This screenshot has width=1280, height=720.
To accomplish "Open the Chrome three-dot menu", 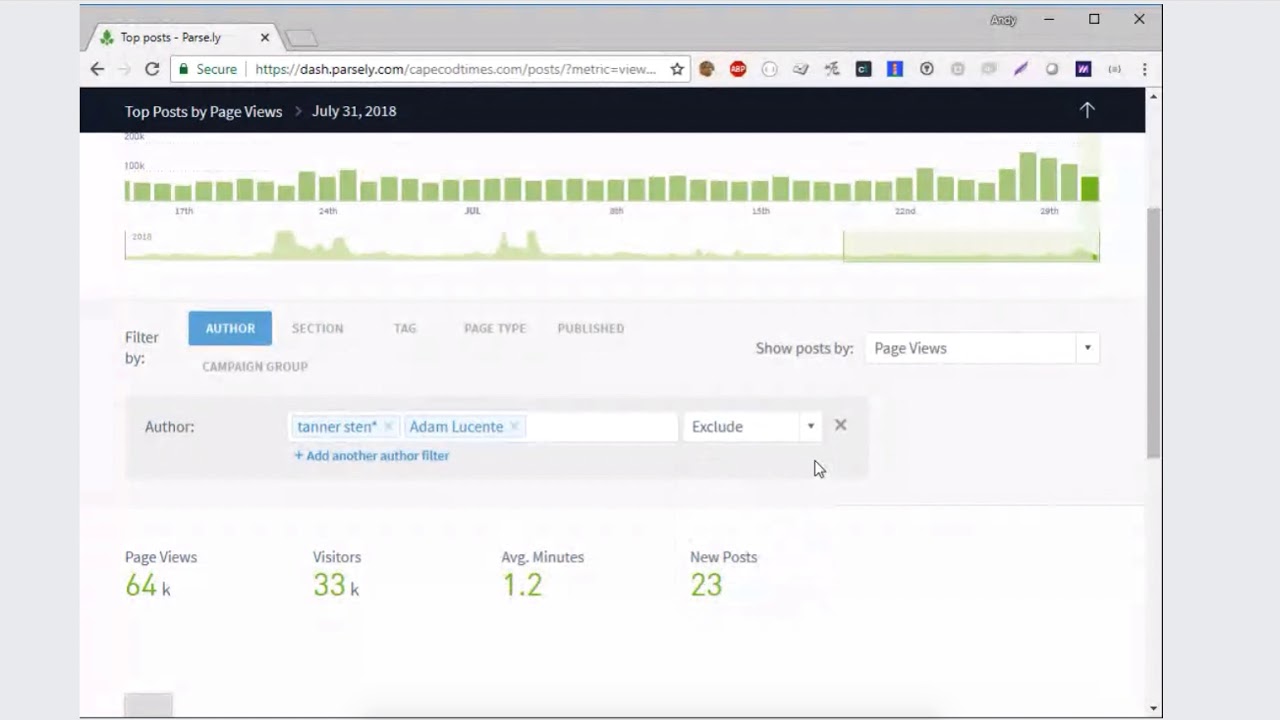I will 1144,69.
